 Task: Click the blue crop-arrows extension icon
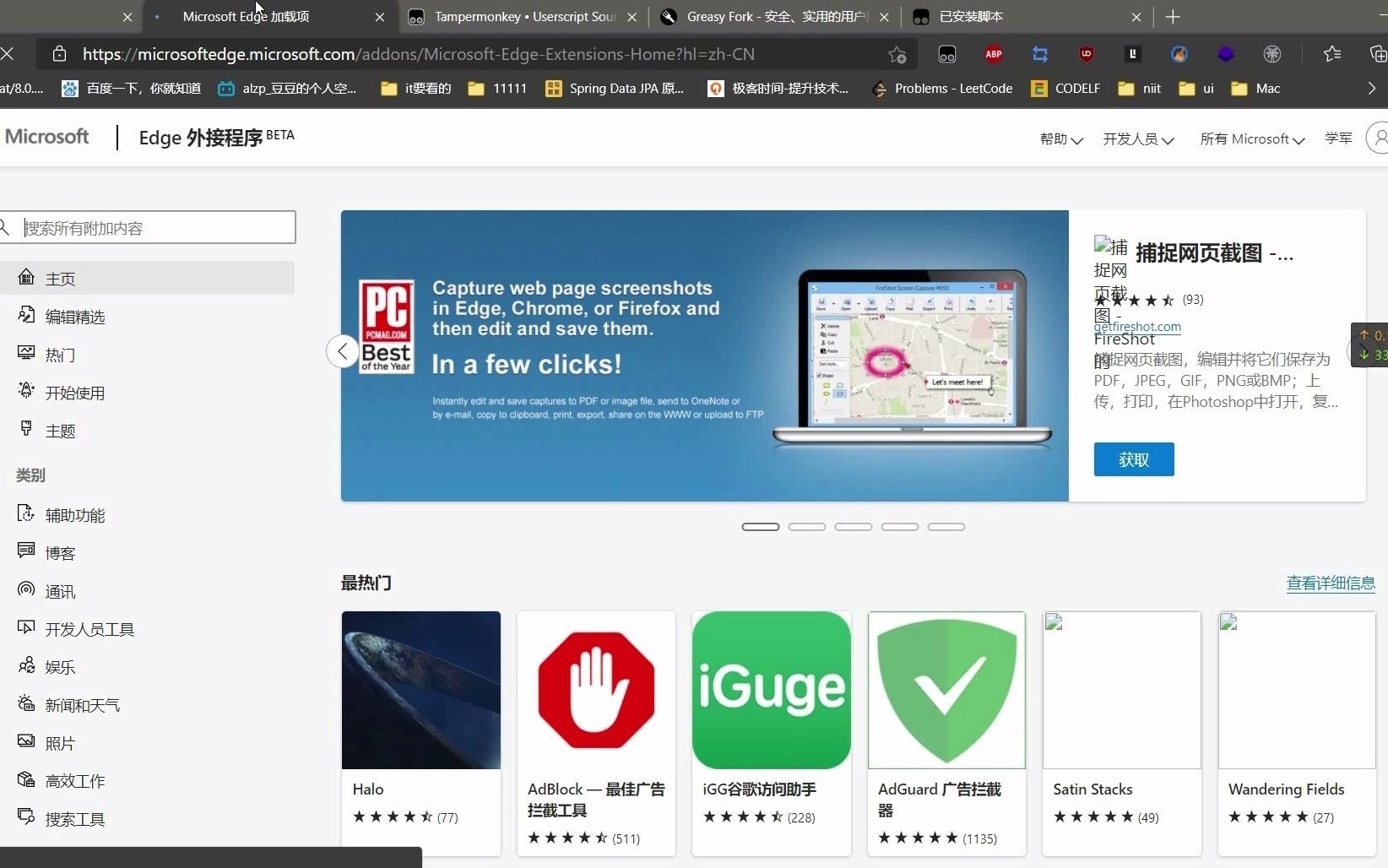click(1040, 54)
